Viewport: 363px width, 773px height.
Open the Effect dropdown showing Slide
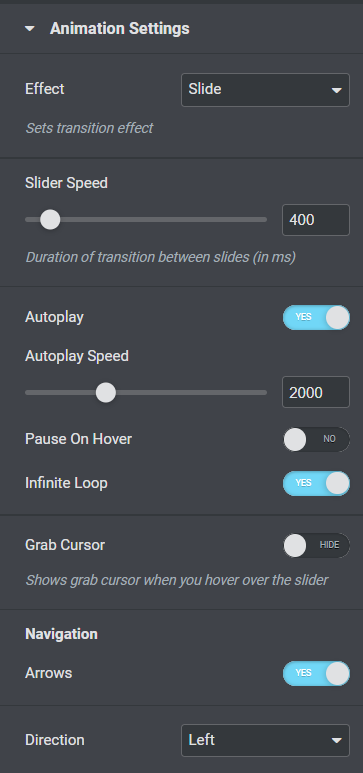click(265, 90)
